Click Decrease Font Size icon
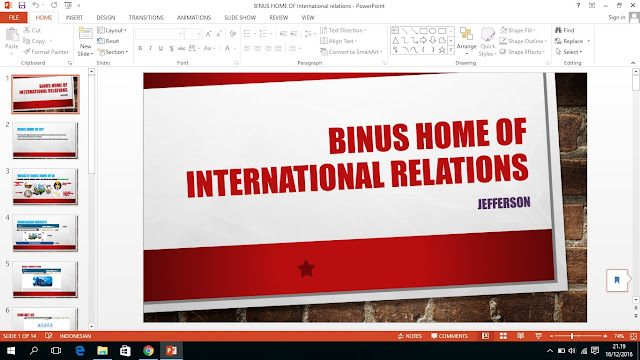Image resolution: width=640 pixels, height=360 pixels. point(219,34)
